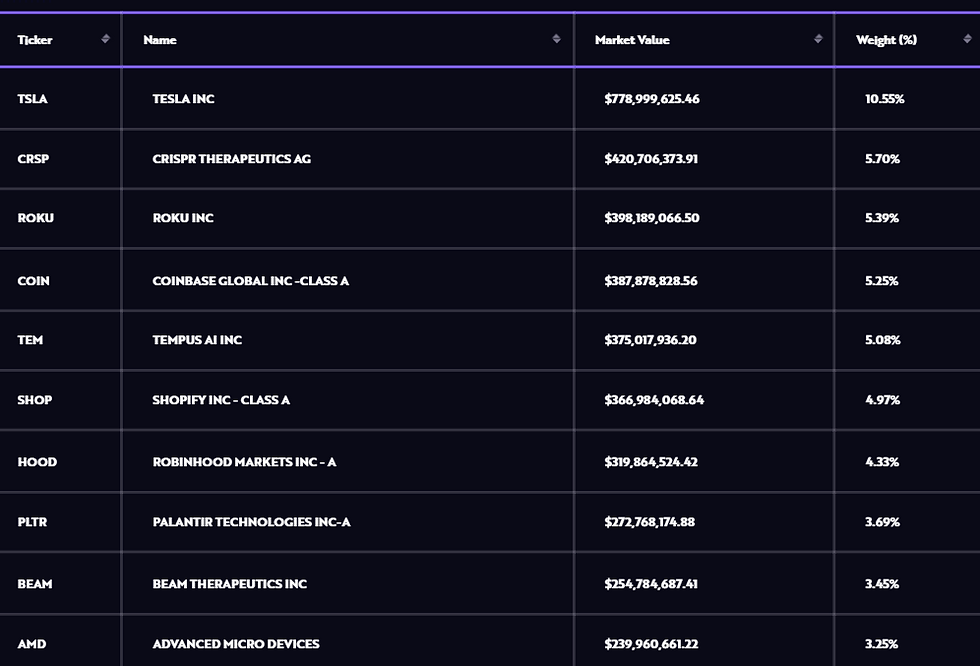
Task: Click SHOPIFY INC - CLASS A name
Action: pyautogui.click(x=221, y=400)
